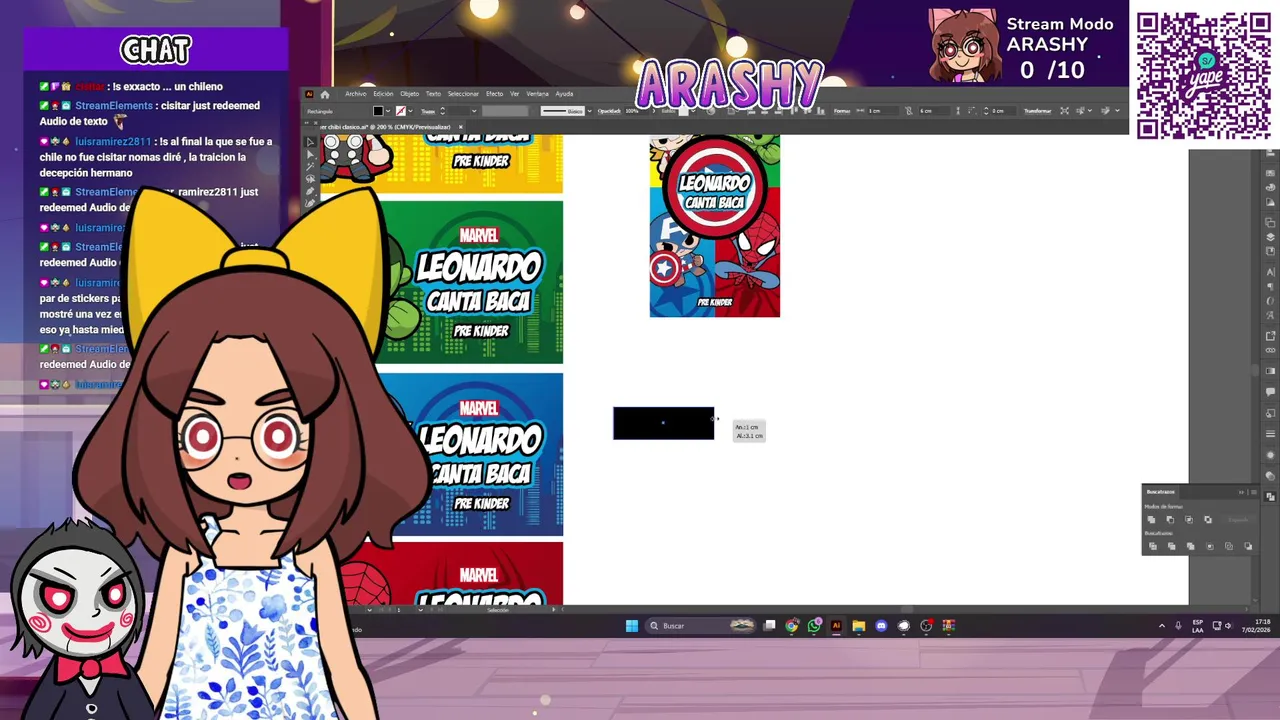
Task: Open Discord from the taskbar
Action: pos(881,626)
